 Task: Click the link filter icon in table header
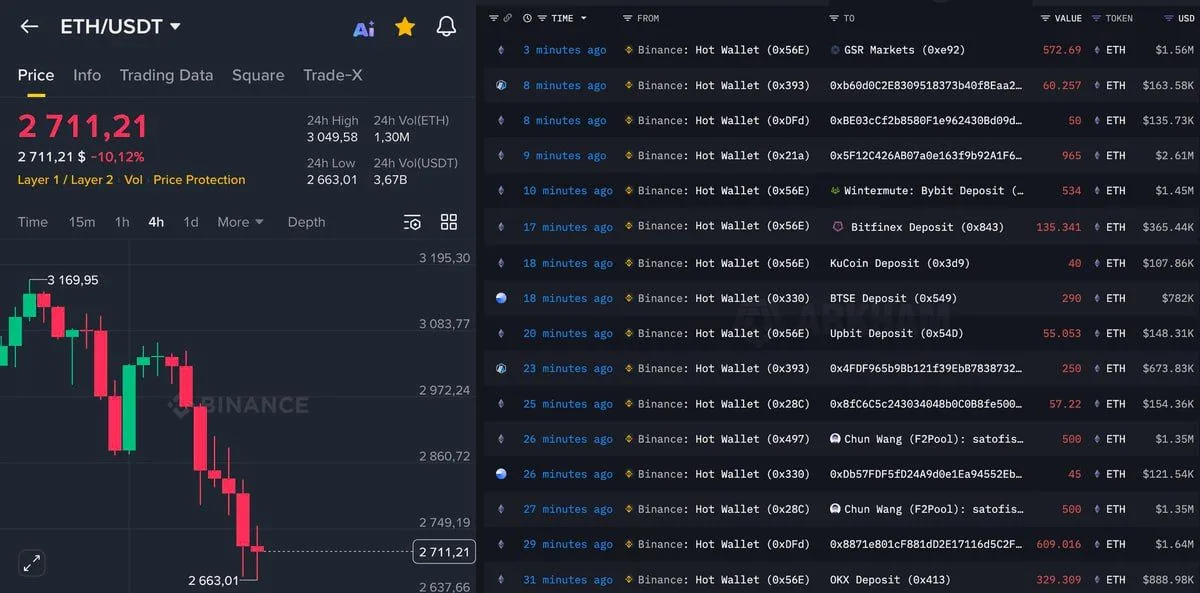tap(508, 18)
